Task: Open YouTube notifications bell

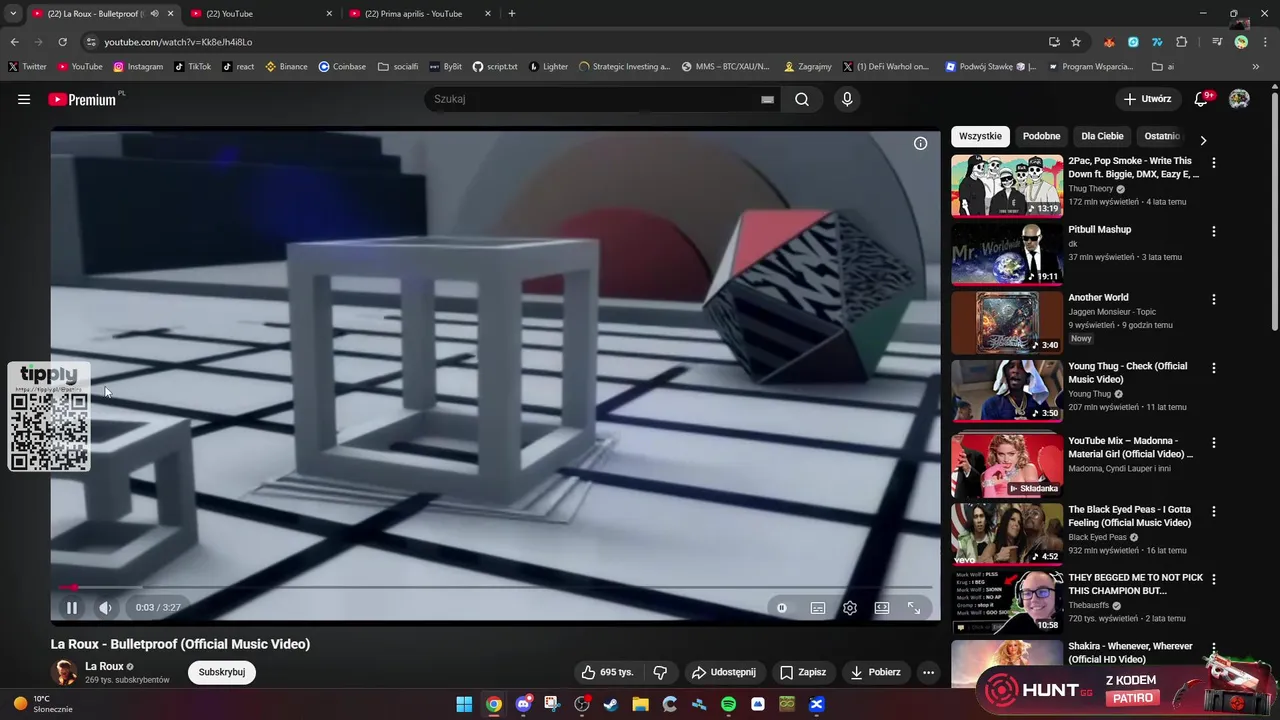Action: [1202, 99]
